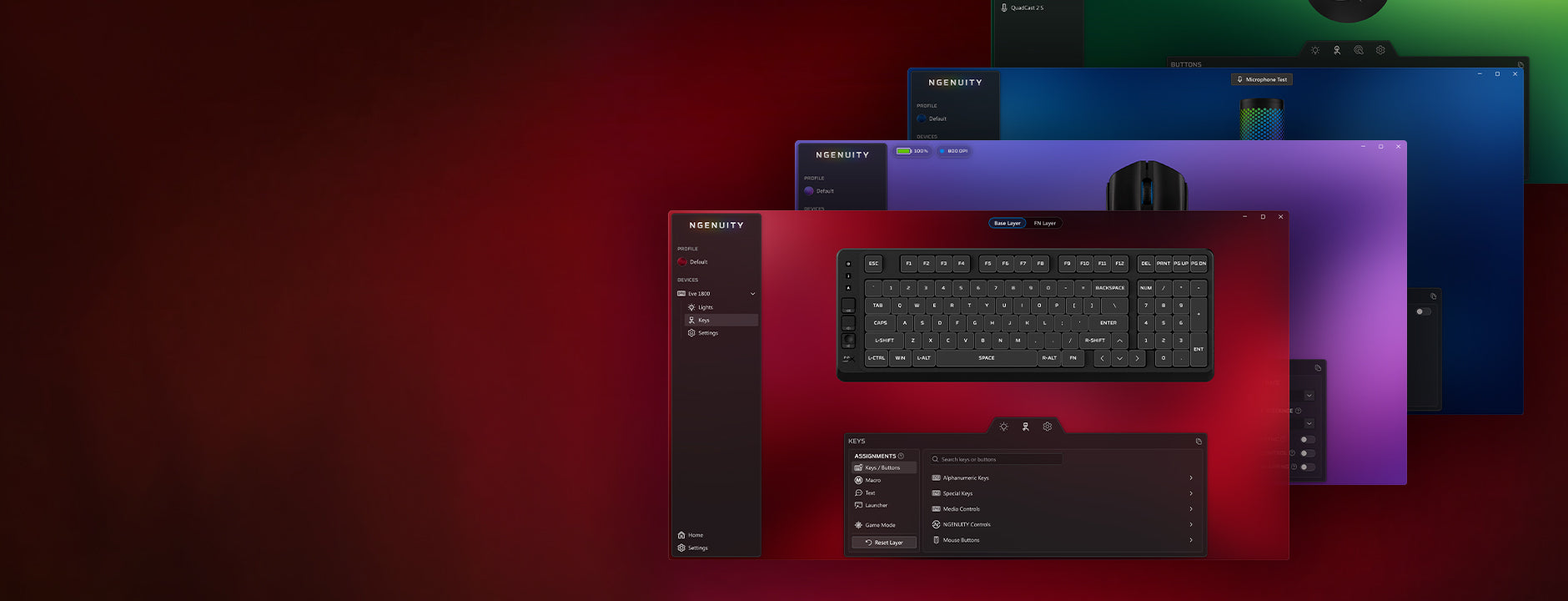Expand Mouse Buttons category arrow
Image resolution: width=1568 pixels, height=601 pixels.
tap(1191, 540)
